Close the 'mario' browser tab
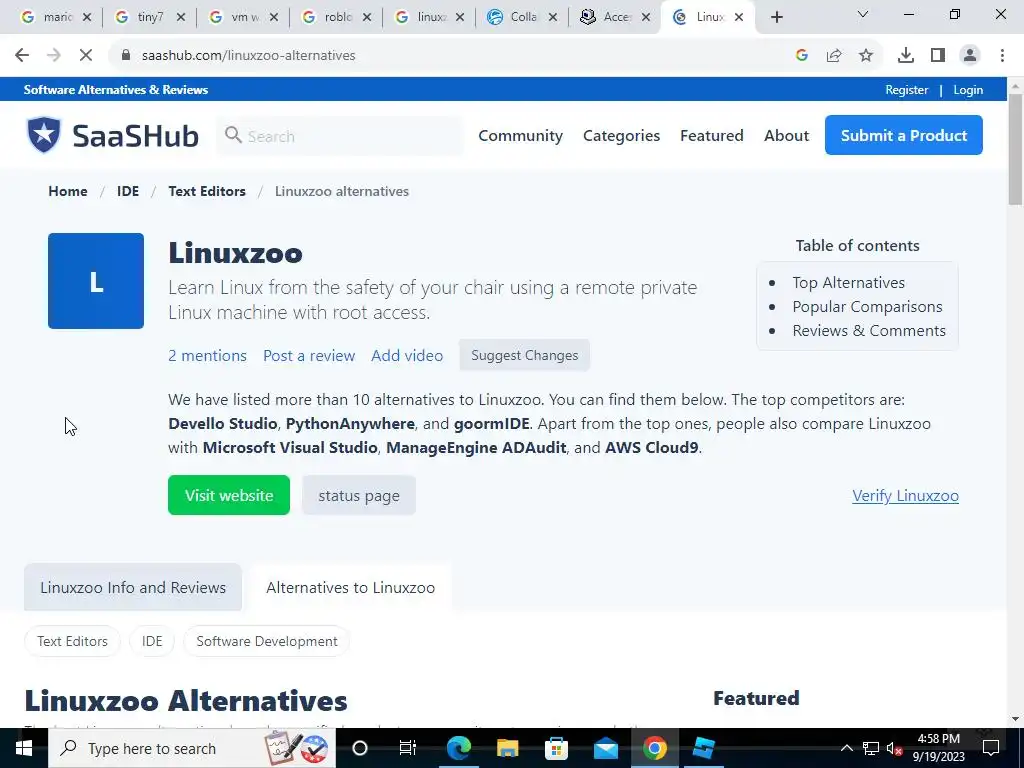1024x768 pixels. (x=87, y=18)
